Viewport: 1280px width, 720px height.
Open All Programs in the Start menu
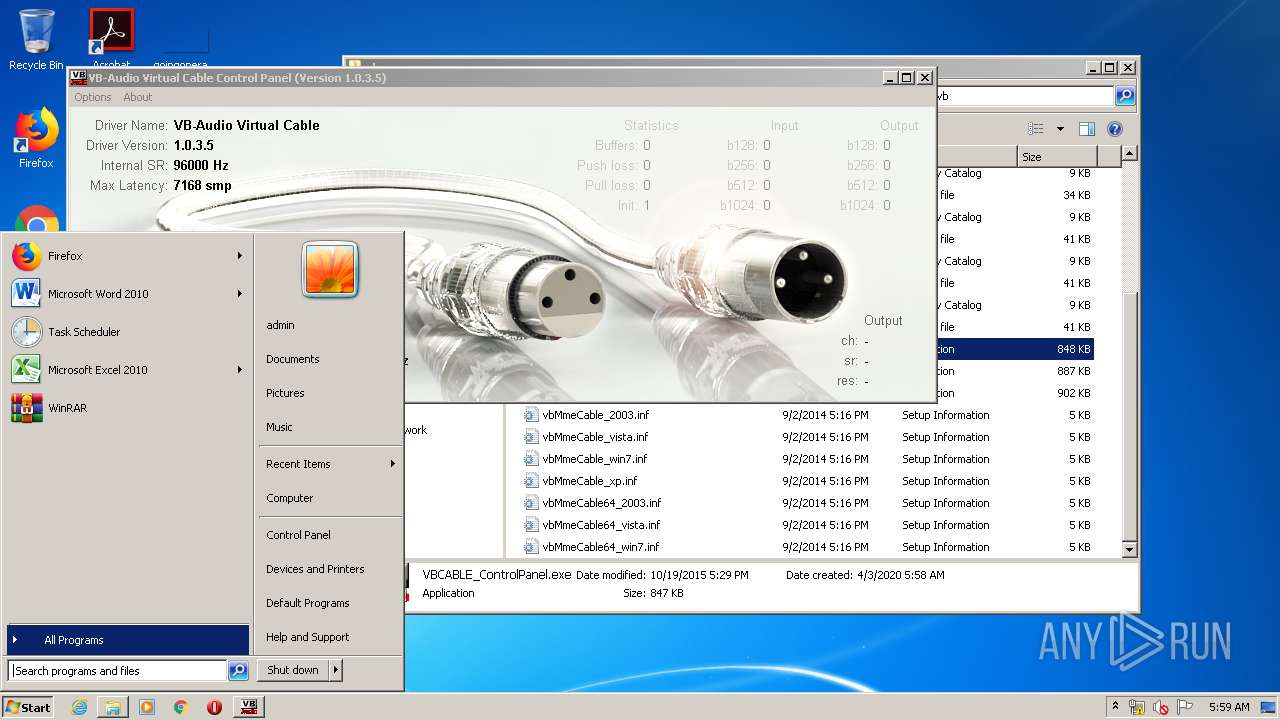point(128,640)
